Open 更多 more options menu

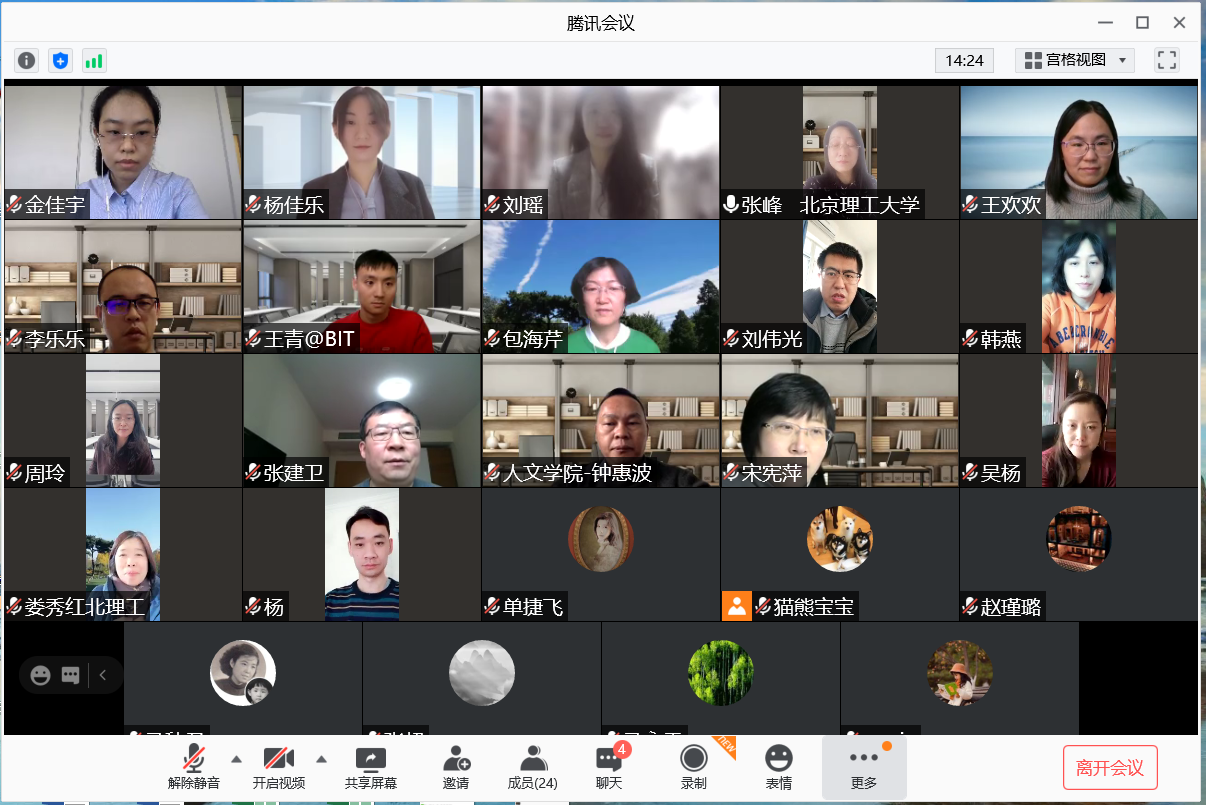point(864,767)
